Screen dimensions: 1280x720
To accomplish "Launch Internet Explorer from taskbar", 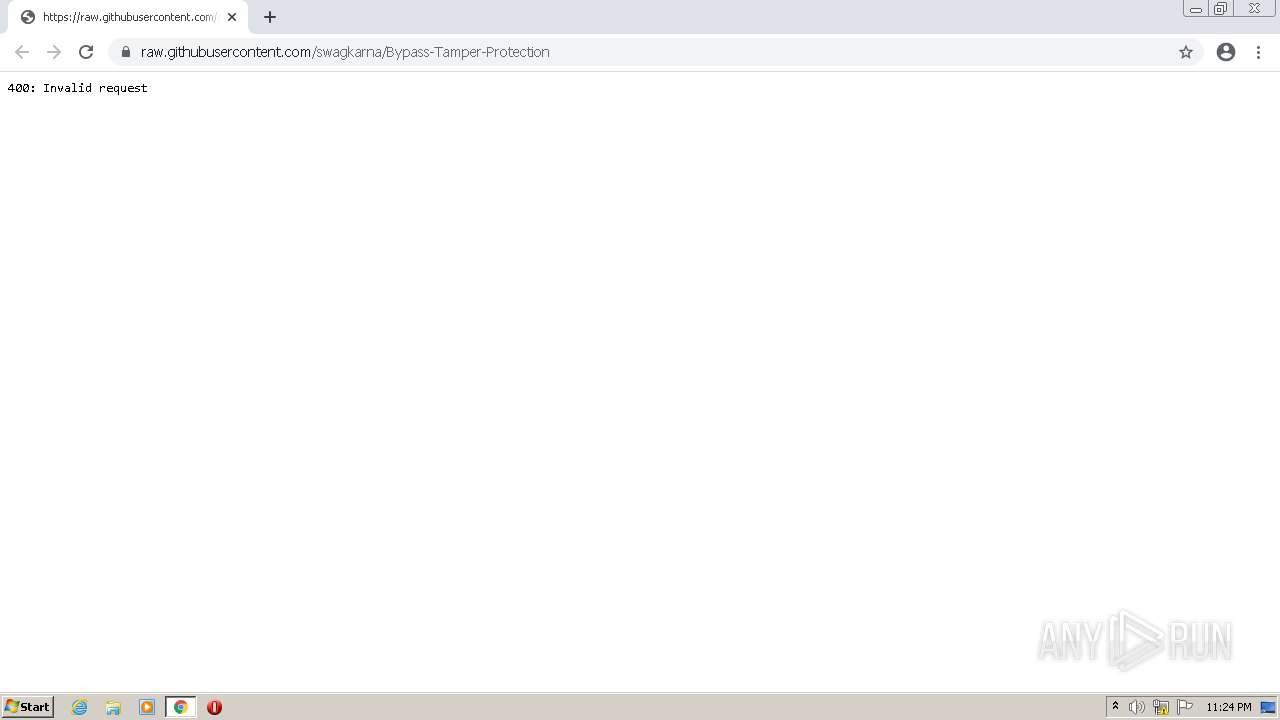I will tap(80, 707).
